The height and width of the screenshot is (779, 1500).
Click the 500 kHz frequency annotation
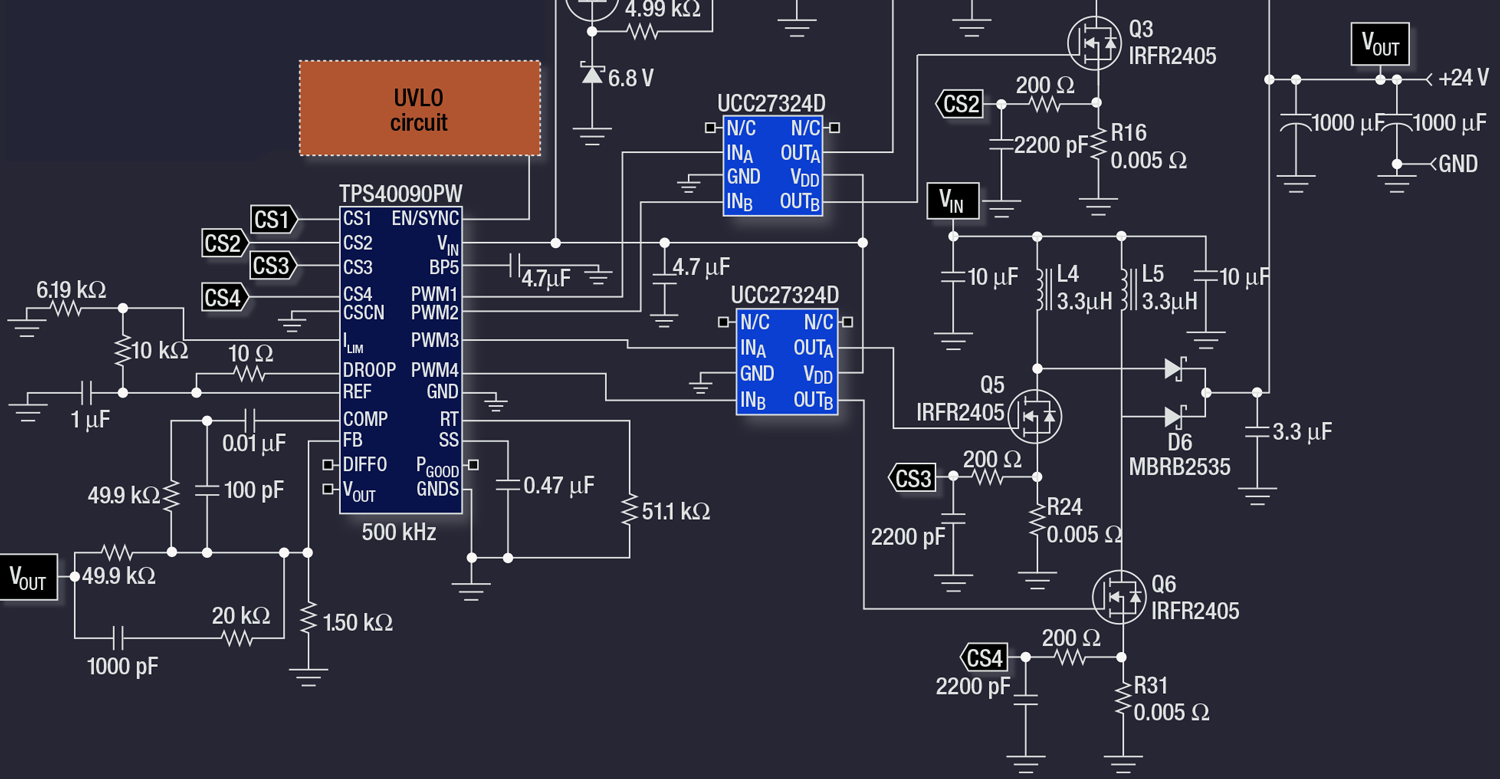click(401, 533)
